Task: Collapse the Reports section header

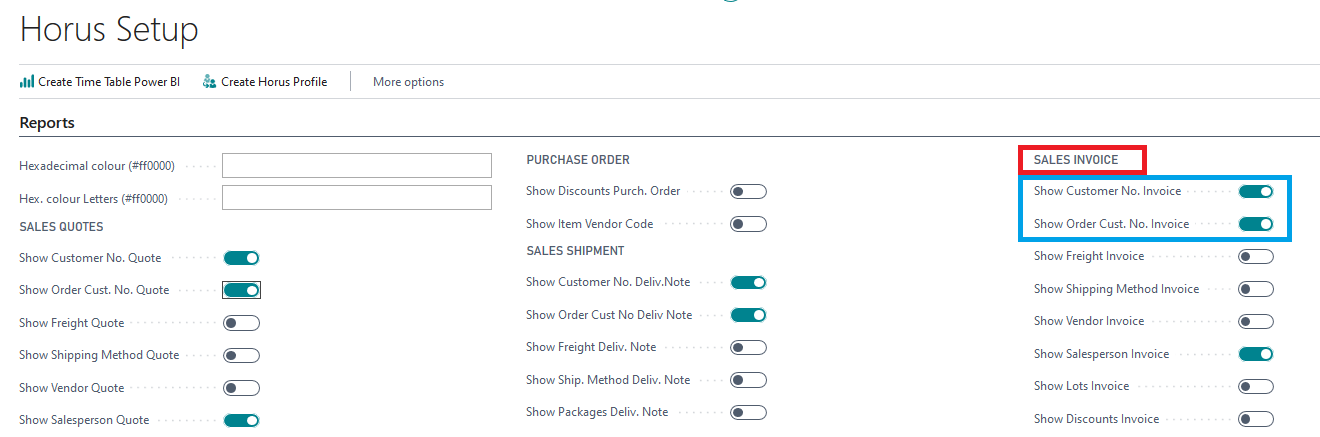Action: coord(47,123)
